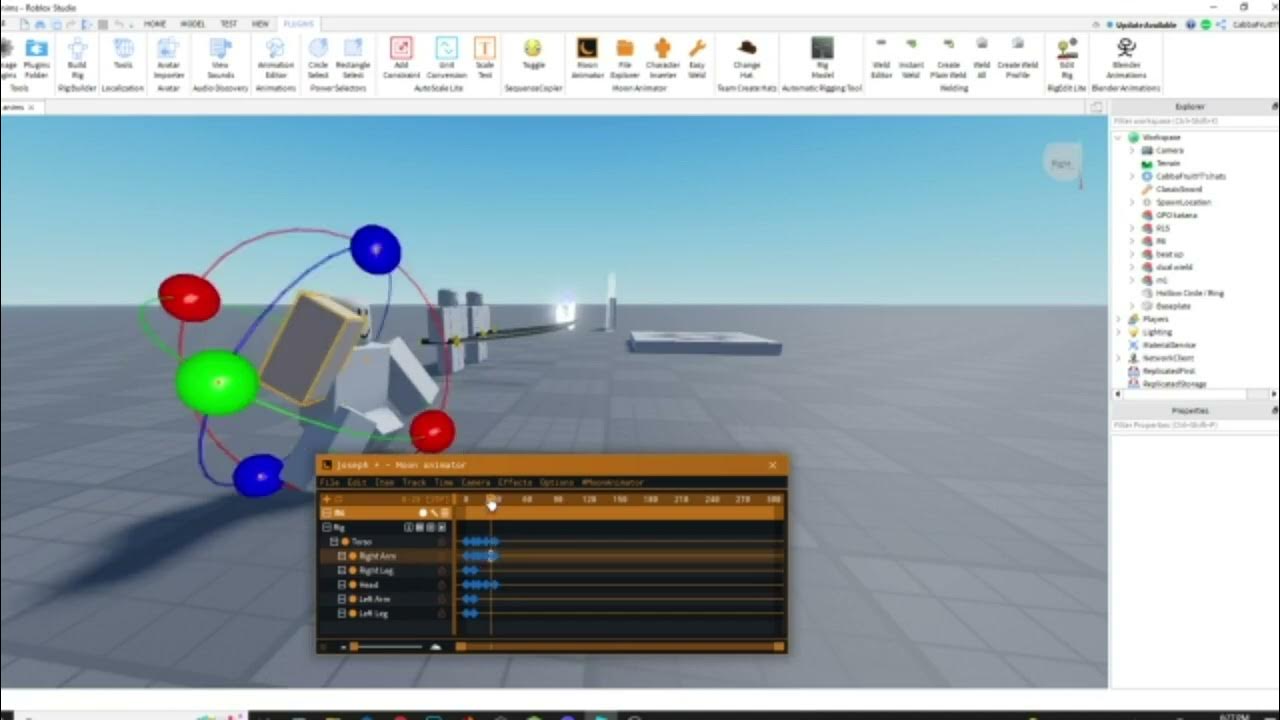This screenshot has height=720, width=1280.
Task: Collapse the Left Leg track
Action: [342, 613]
